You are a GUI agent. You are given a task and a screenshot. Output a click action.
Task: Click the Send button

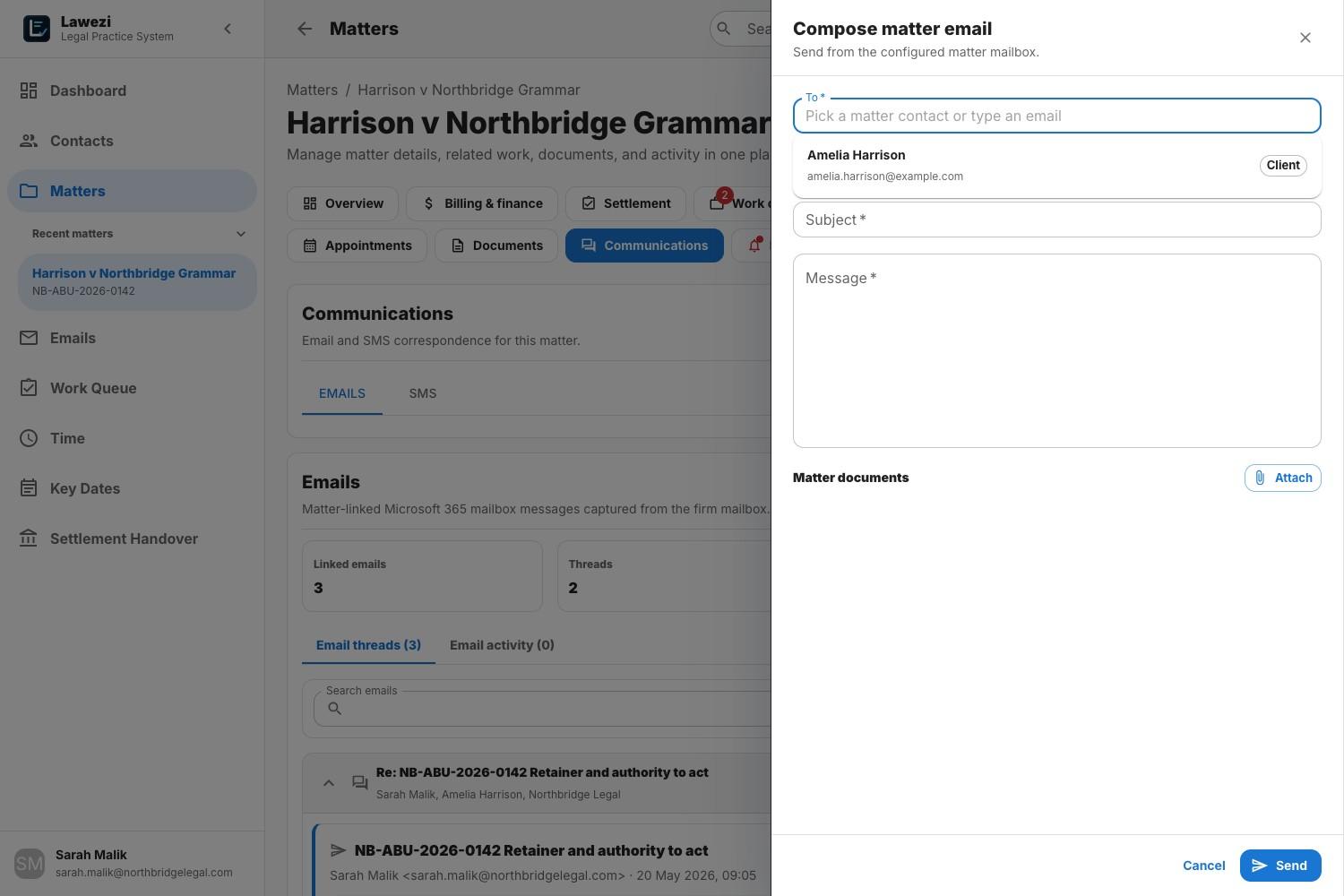click(1280, 866)
